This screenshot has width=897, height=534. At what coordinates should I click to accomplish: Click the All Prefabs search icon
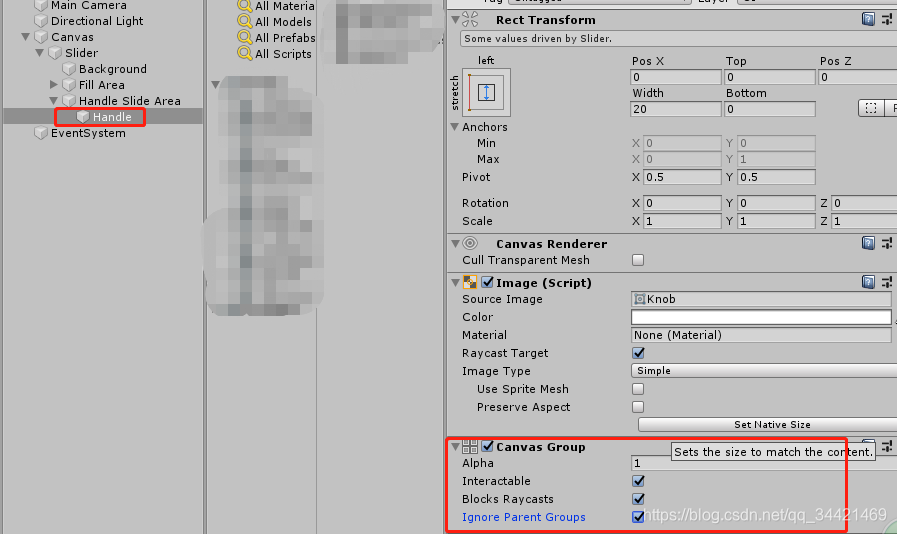tap(245, 37)
